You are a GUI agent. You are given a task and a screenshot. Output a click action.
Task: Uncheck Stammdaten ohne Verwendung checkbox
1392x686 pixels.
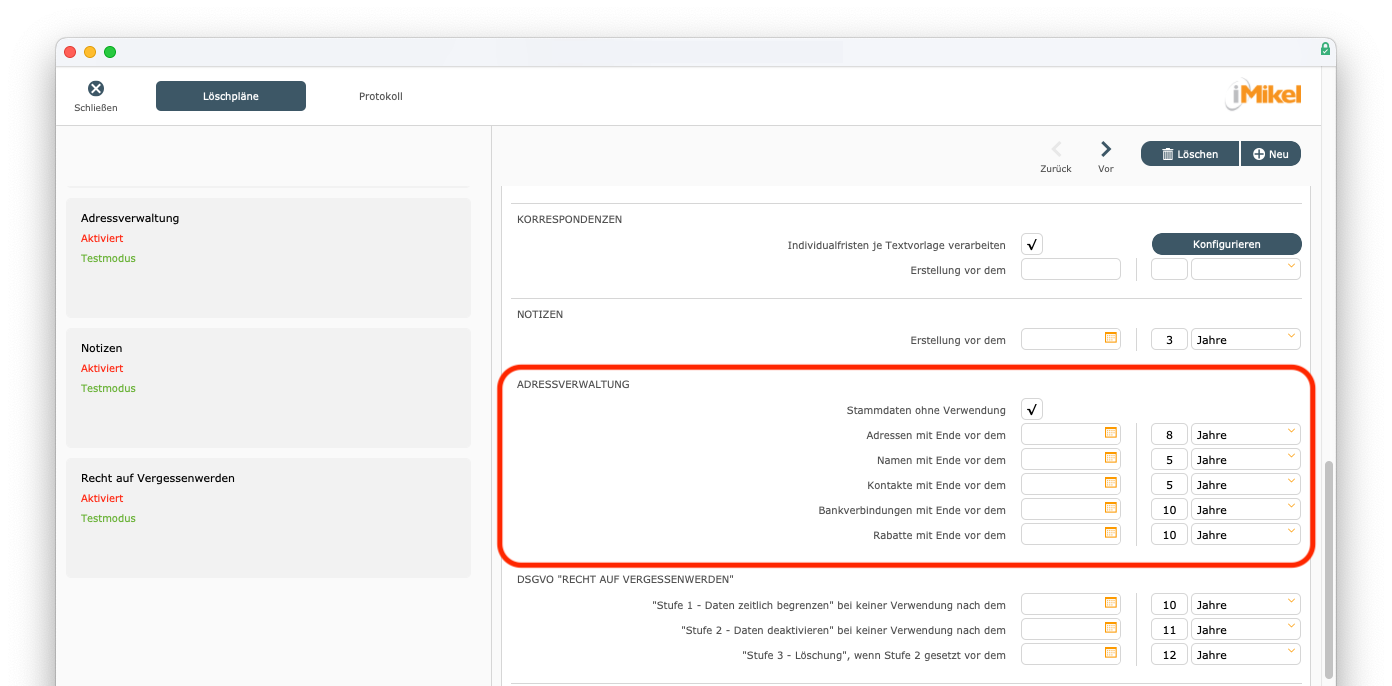1032,409
